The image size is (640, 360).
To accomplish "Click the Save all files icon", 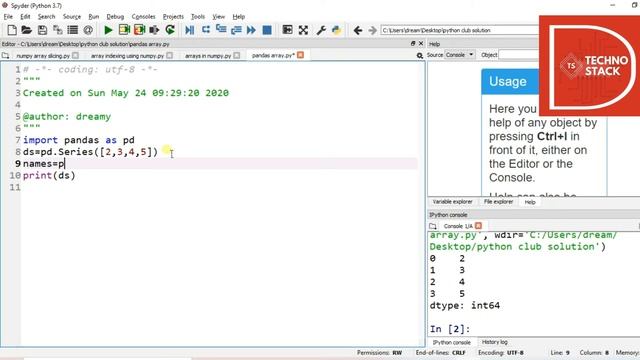I will point(58,30).
